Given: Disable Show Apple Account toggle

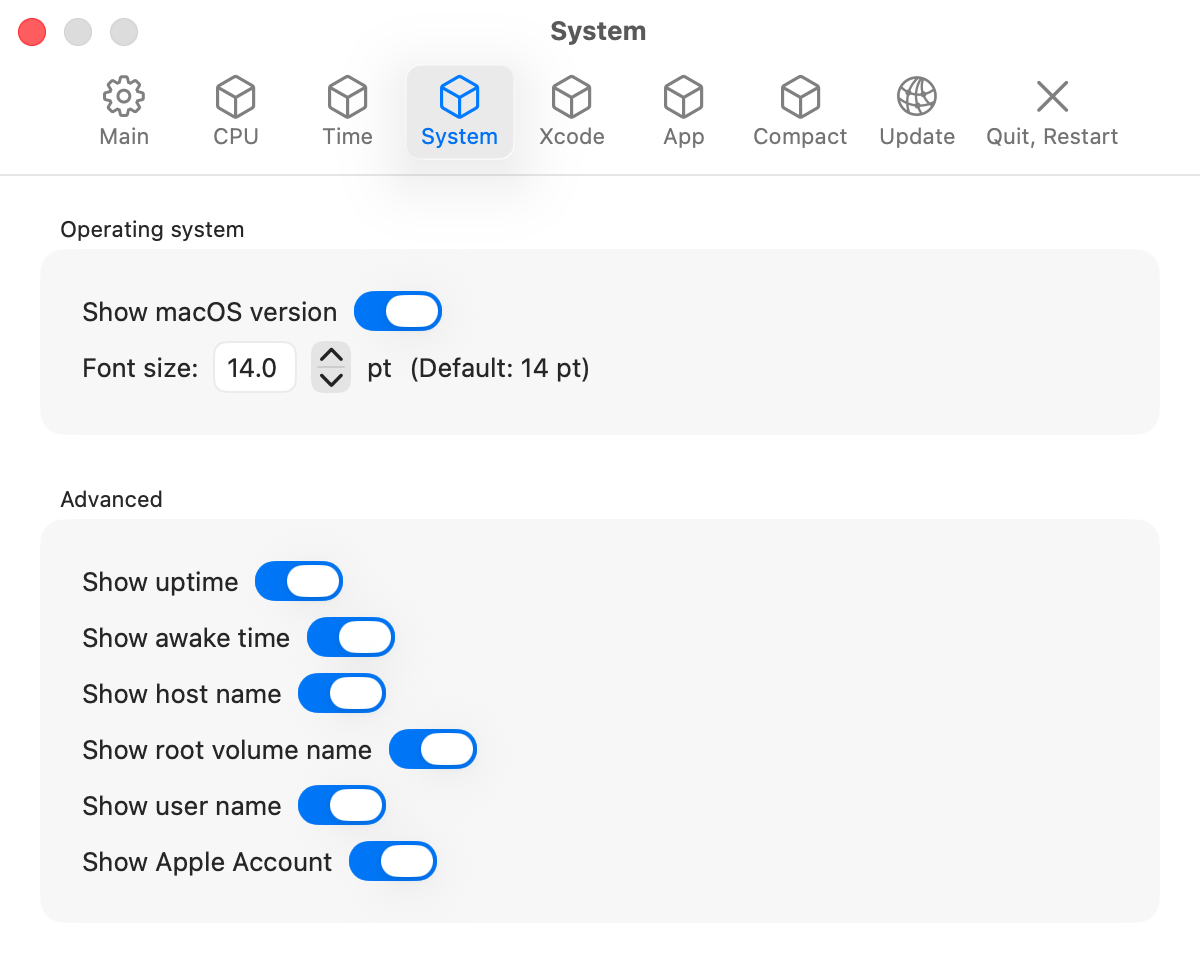Looking at the screenshot, I should click(393, 862).
